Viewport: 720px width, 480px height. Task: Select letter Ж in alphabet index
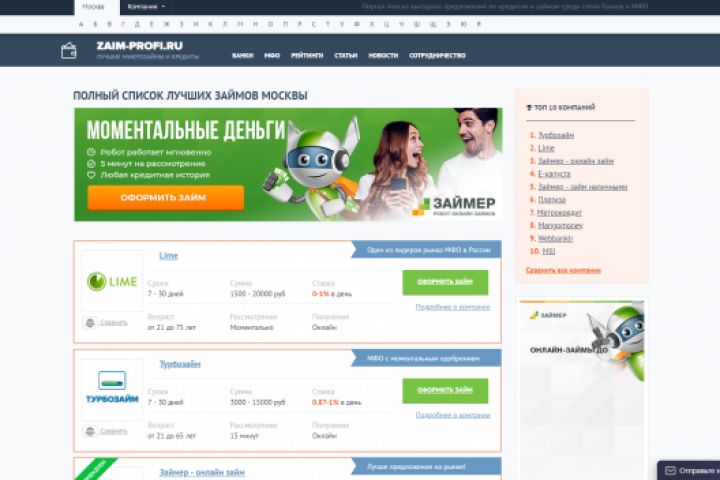(166, 24)
